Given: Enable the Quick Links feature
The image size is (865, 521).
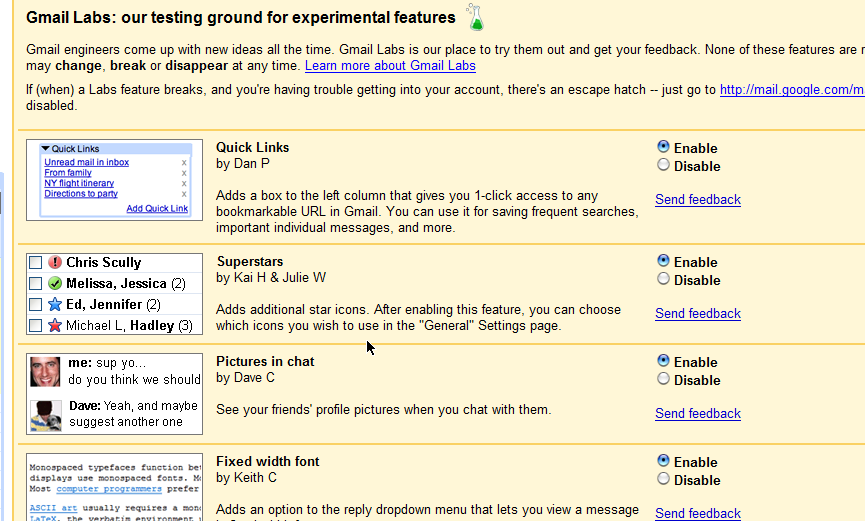Looking at the screenshot, I should pyautogui.click(x=663, y=146).
